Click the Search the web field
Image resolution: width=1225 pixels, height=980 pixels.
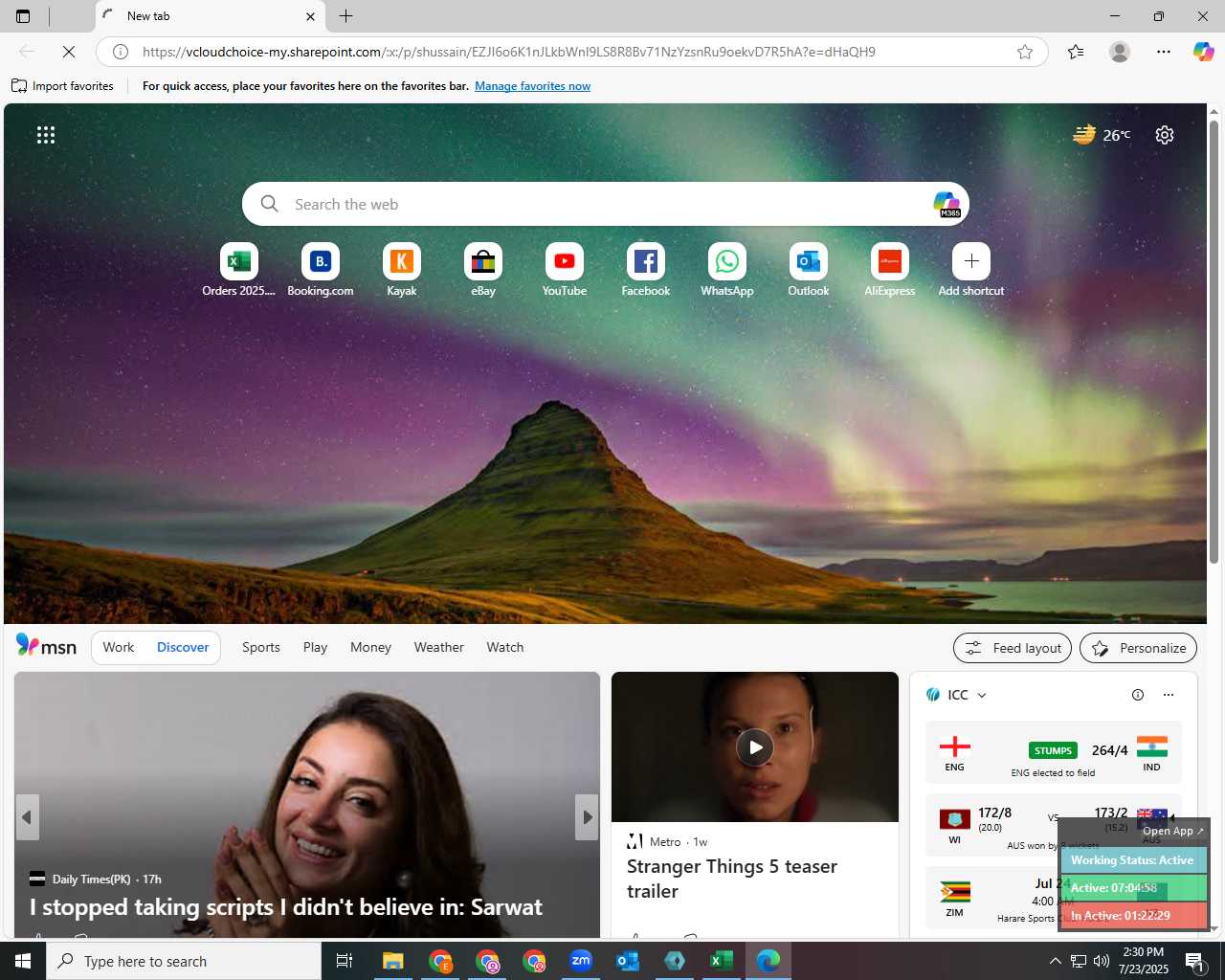(605, 204)
